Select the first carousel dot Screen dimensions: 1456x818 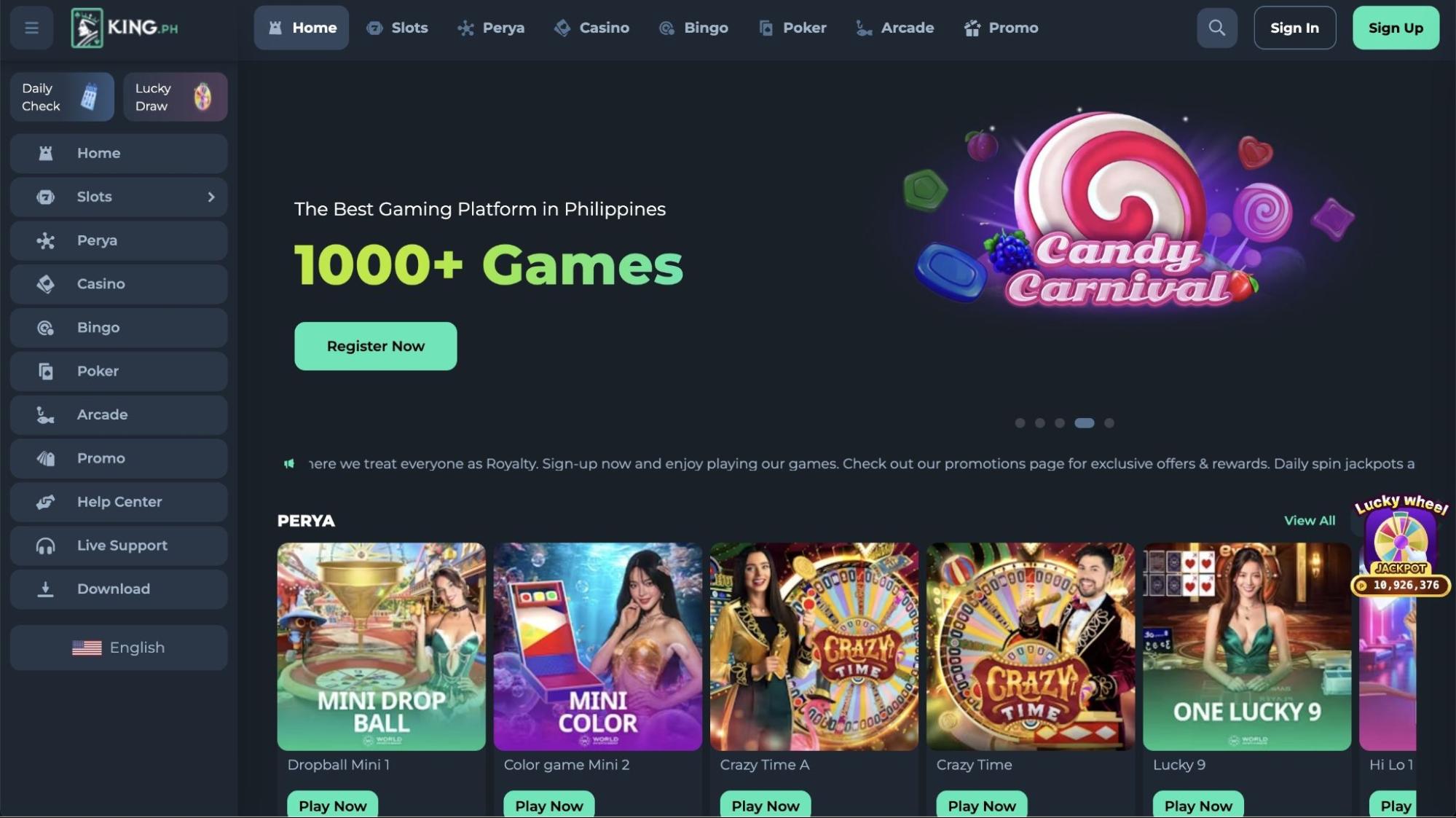pyautogui.click(x=1020, y=423)
